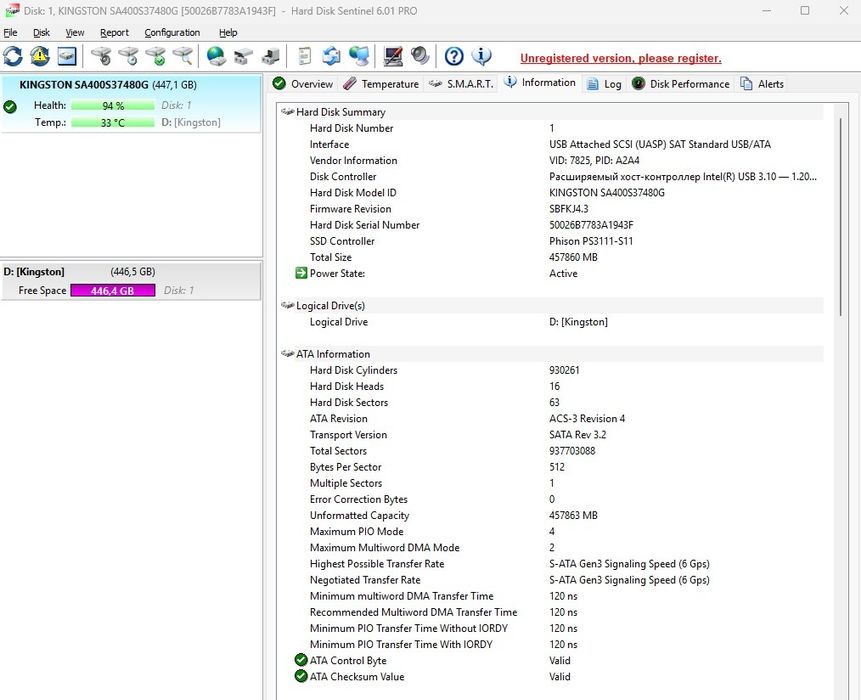Click the Refresh disk information toolbar icon
The image size is (861, 700).
tap(13, 56)
